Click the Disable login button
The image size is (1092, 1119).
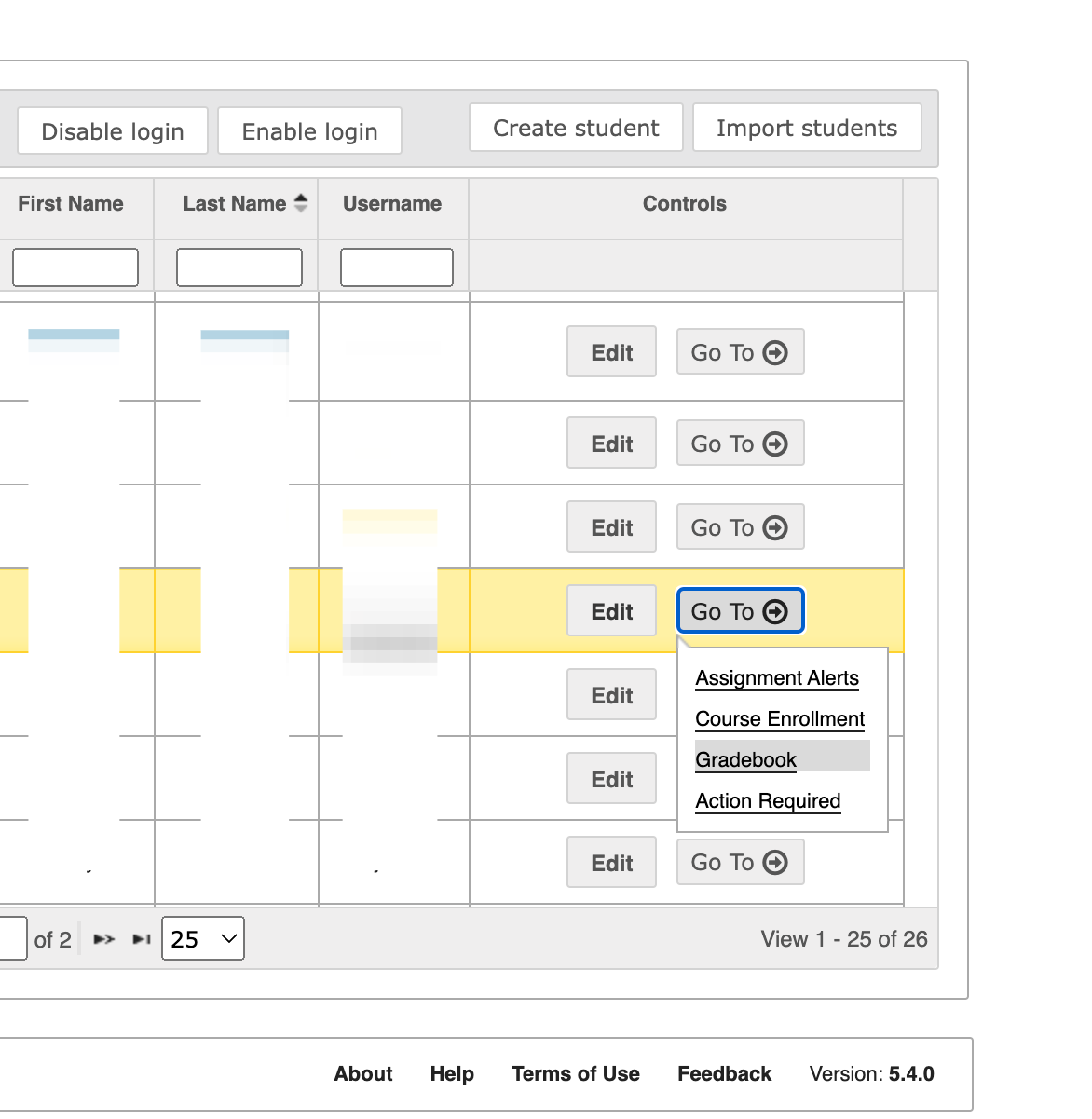tap(113, 130)
